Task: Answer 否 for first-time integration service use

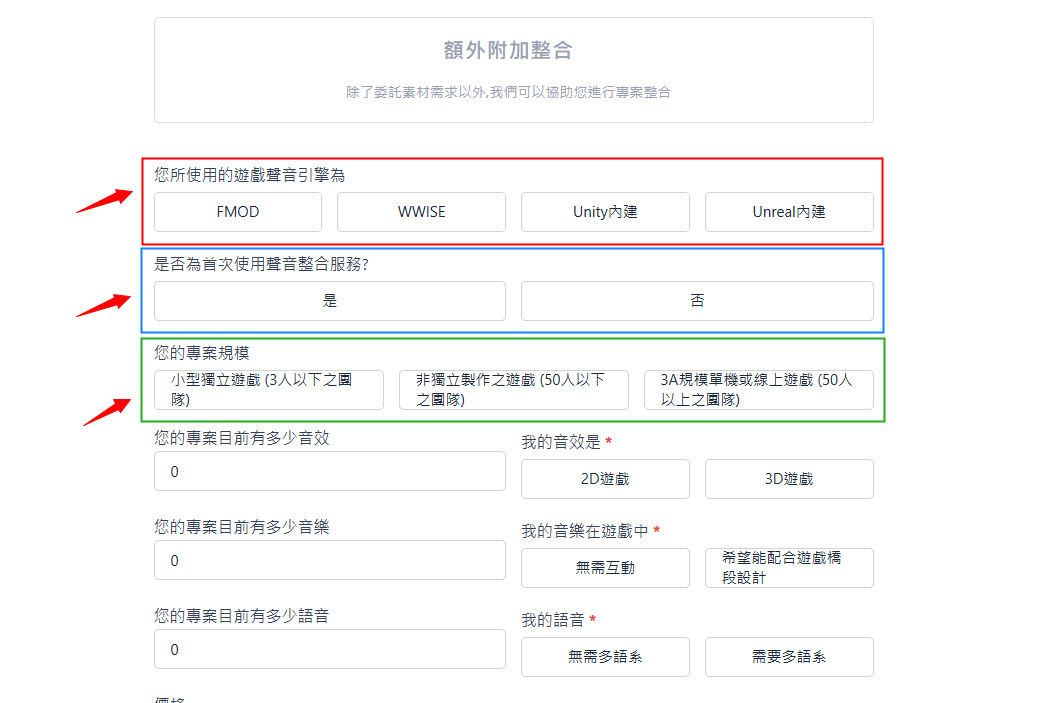Action: pyautogui.click(x=697, y=301)
